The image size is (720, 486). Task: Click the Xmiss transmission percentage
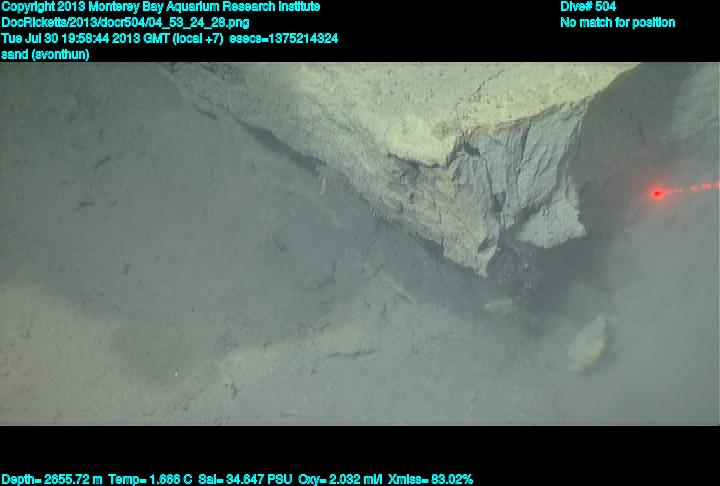click(436, 479)
